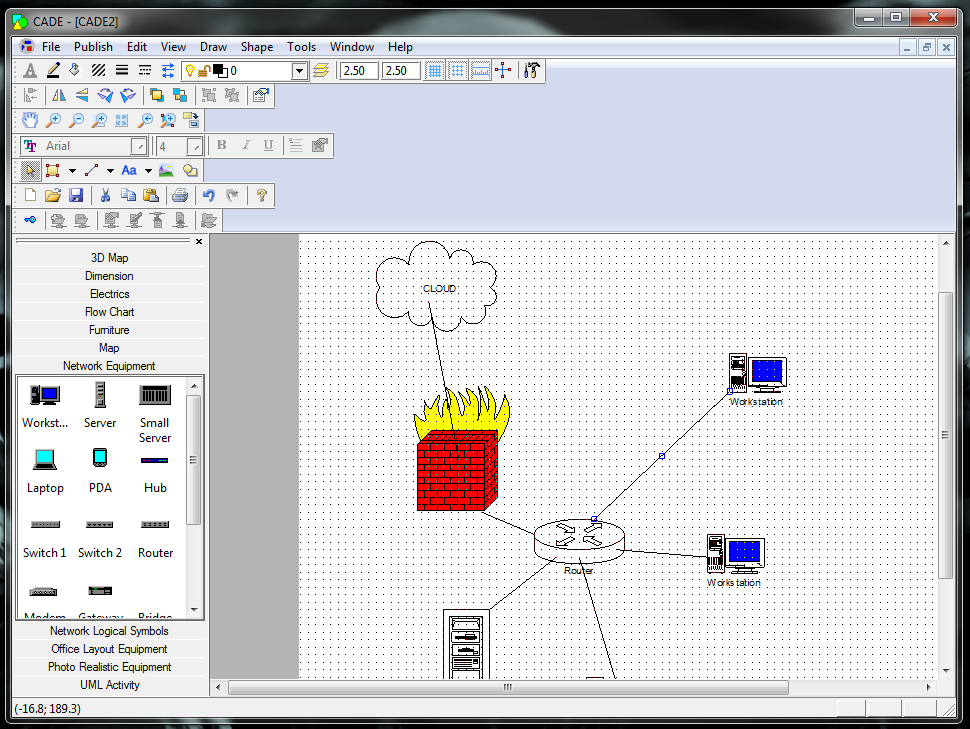This screenshot has height=729, width=970.
Task: Click the zoom previous icon
Action: 145,120
